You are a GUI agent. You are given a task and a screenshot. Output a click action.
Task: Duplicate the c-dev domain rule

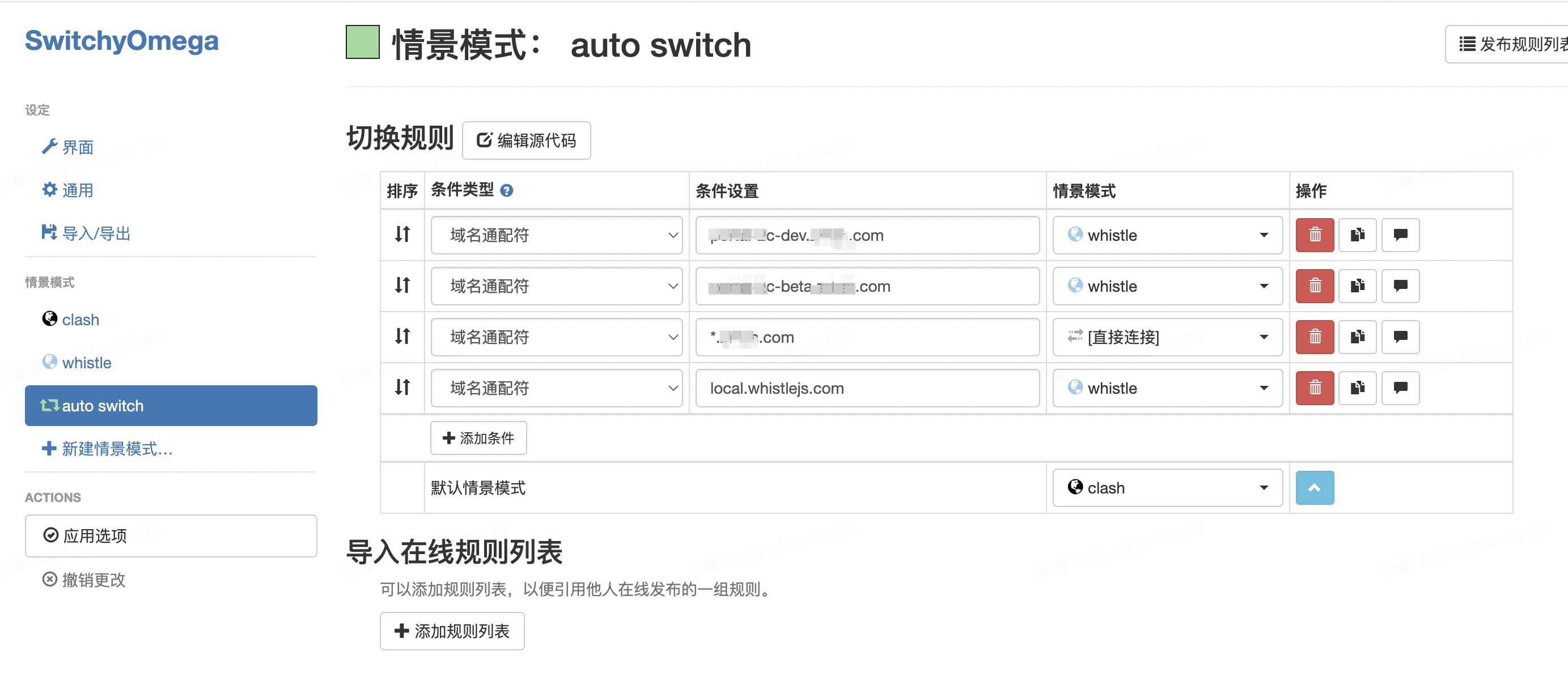(x=1357, y=235)
